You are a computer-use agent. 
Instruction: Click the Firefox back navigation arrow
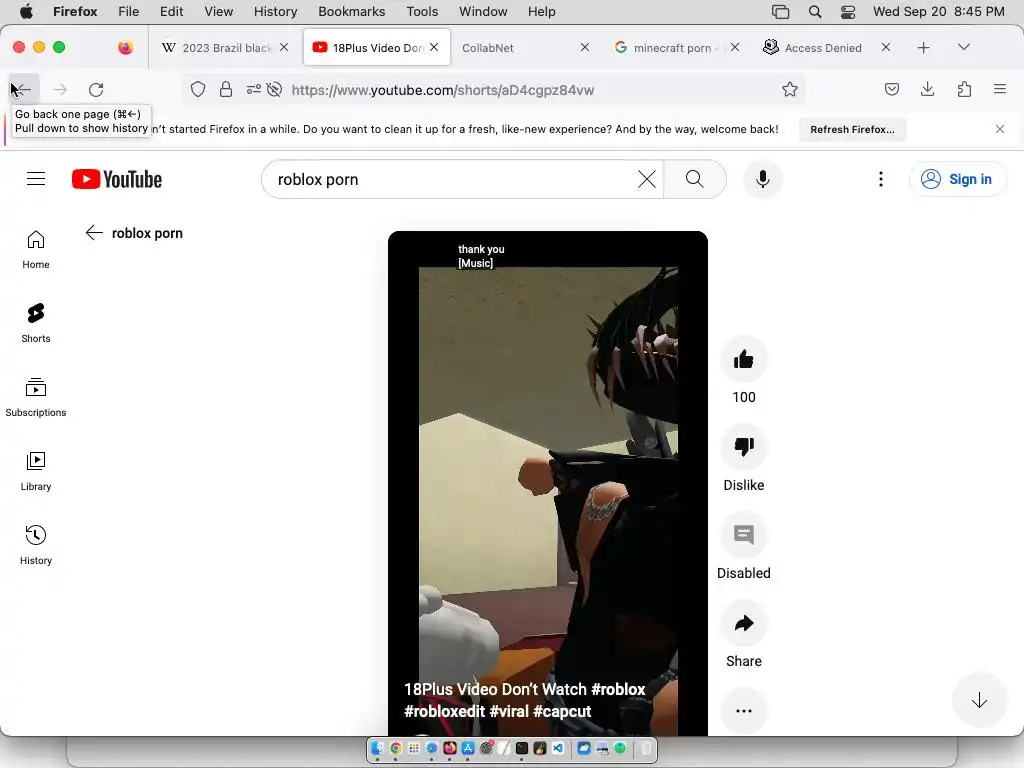tap(22, 89)
